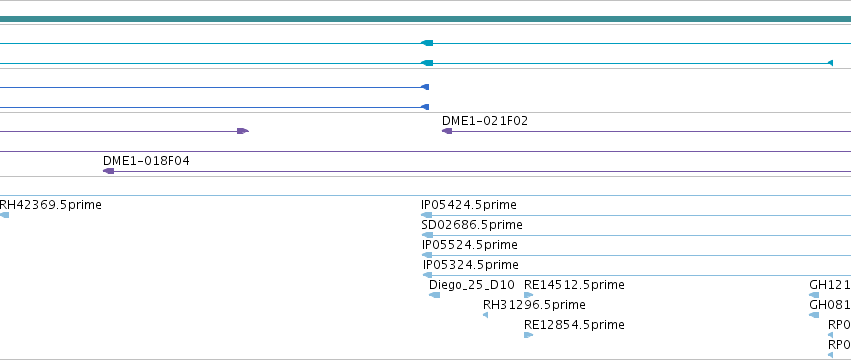Click the arrowhead glyph beneath IP05324.5prime
This screenshot has width=851, height=360.
(x=428, y=275)
